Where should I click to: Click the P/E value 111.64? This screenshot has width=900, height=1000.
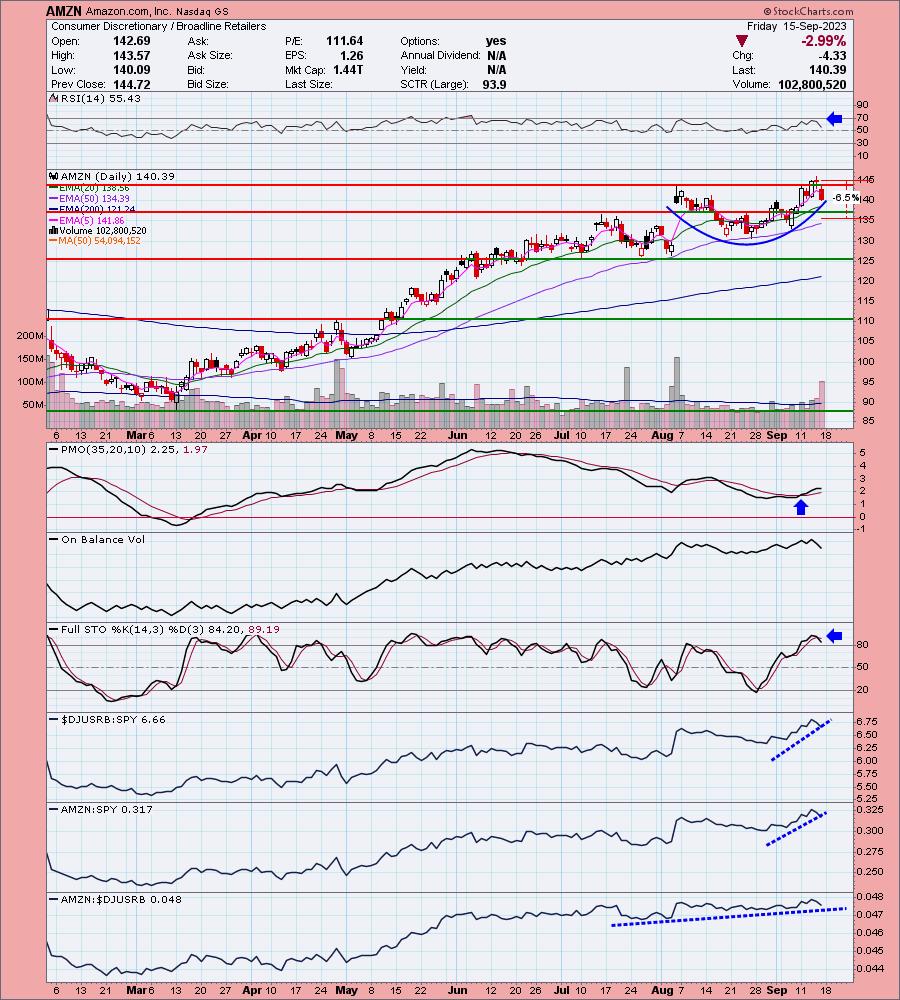[344, 41]
